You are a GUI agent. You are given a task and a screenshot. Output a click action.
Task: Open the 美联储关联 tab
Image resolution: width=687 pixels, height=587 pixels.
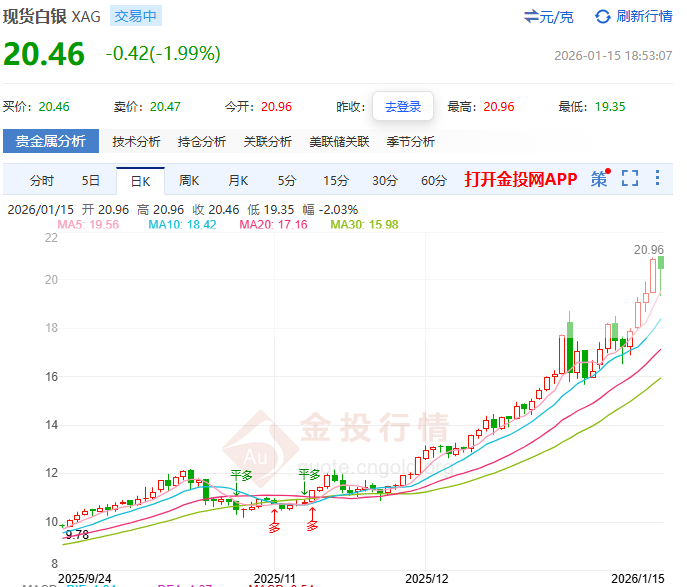(x=339, y=142)
